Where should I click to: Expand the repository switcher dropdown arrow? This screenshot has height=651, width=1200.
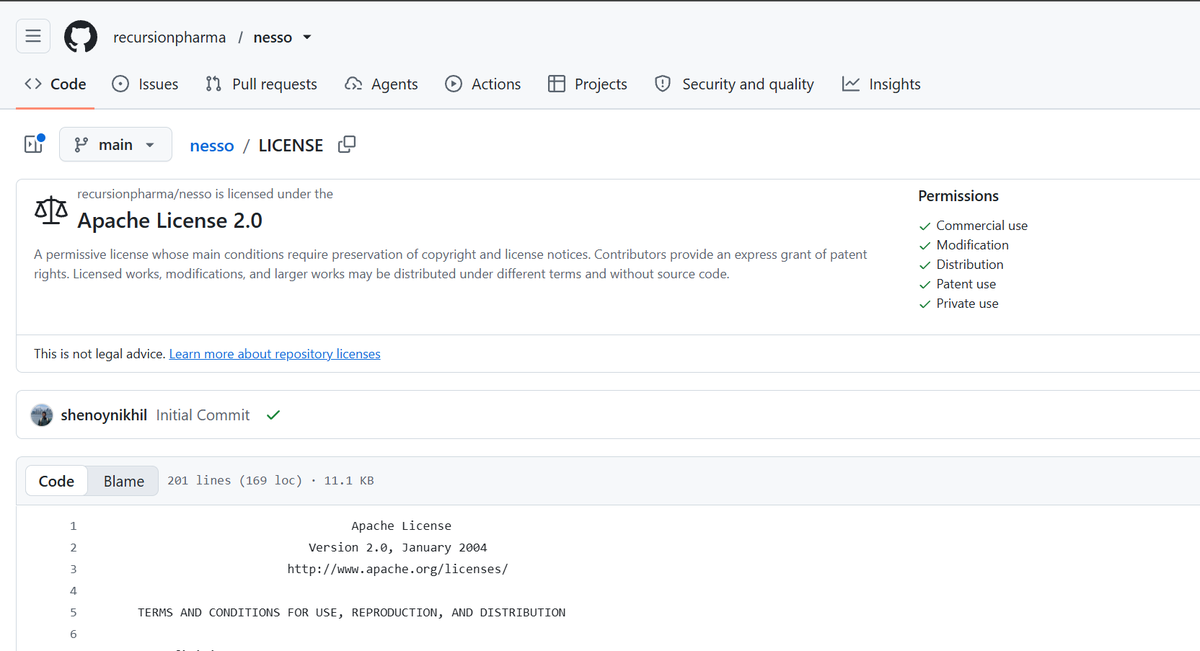click(307, 38)
